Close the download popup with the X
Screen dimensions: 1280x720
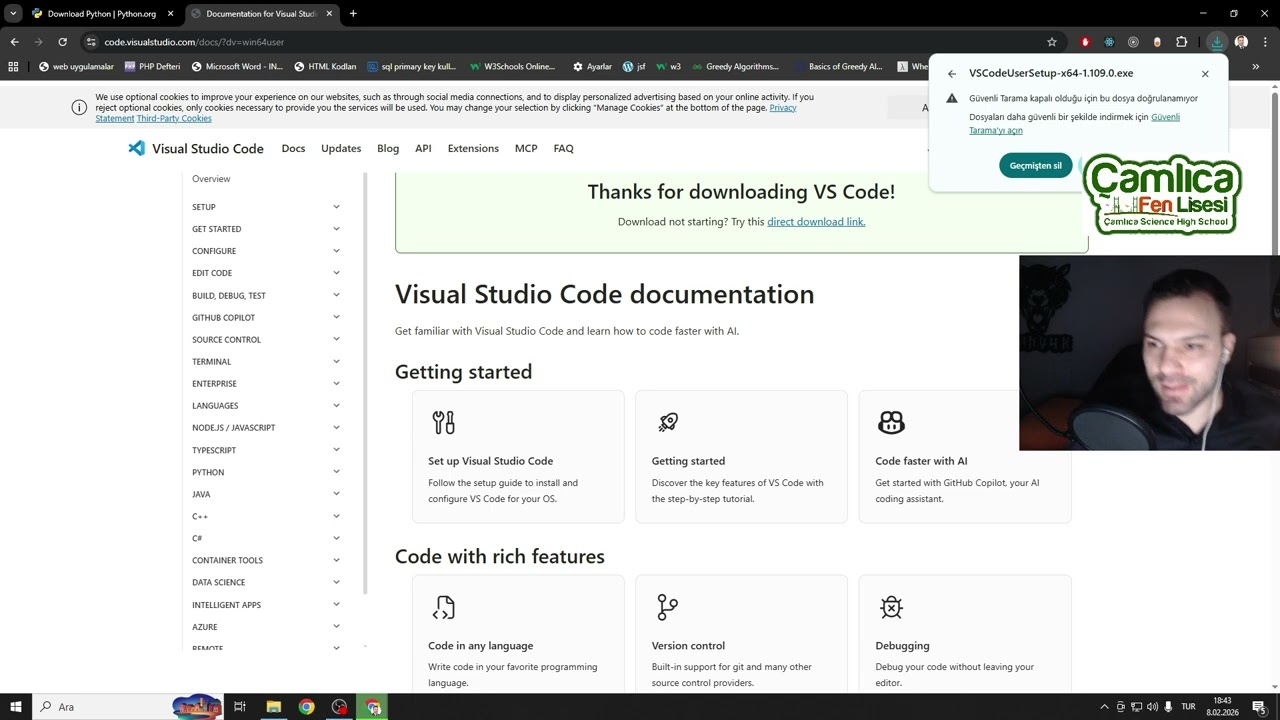pyautogui.click(x=1205, y=74)
